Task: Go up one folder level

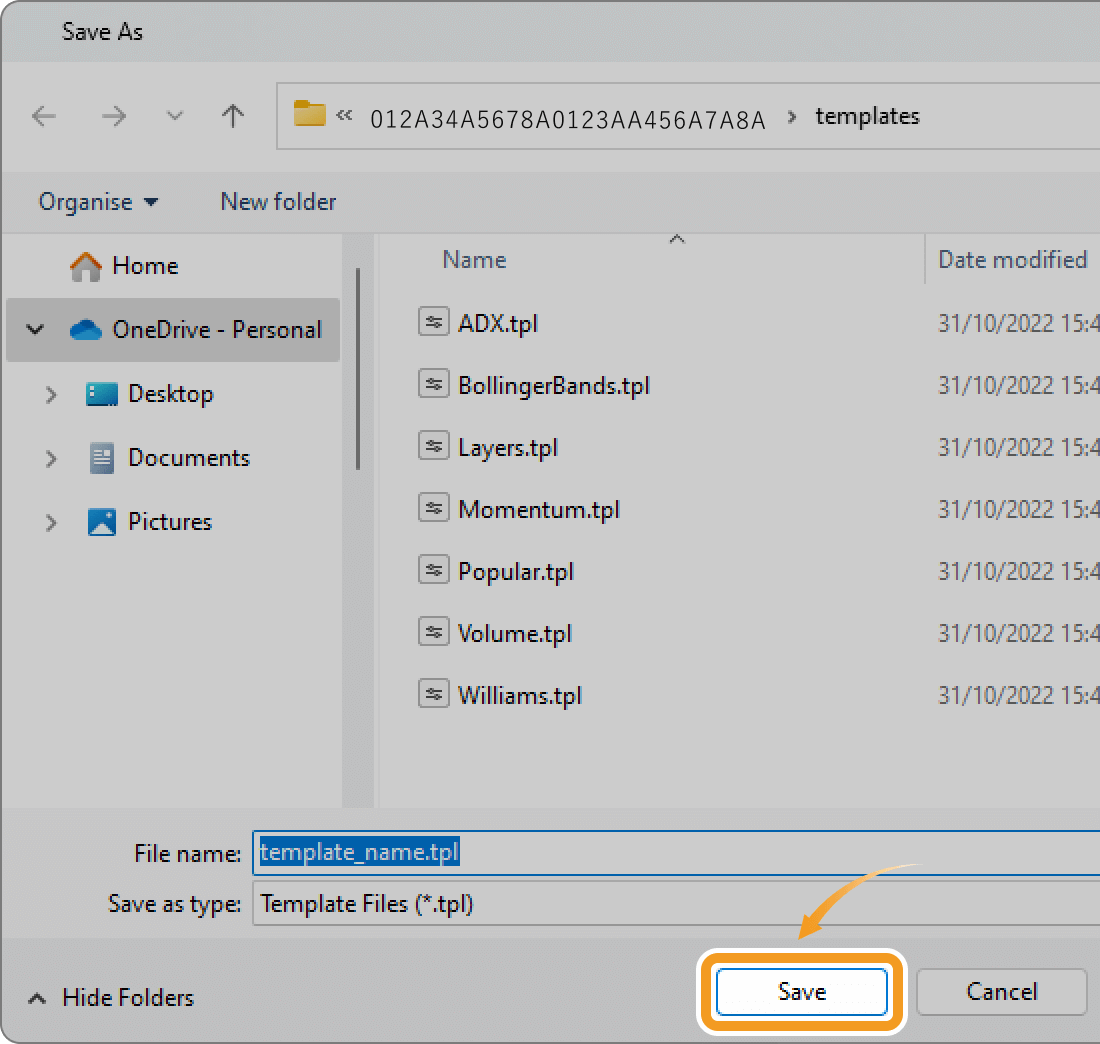Action: (x=233, y=116)
